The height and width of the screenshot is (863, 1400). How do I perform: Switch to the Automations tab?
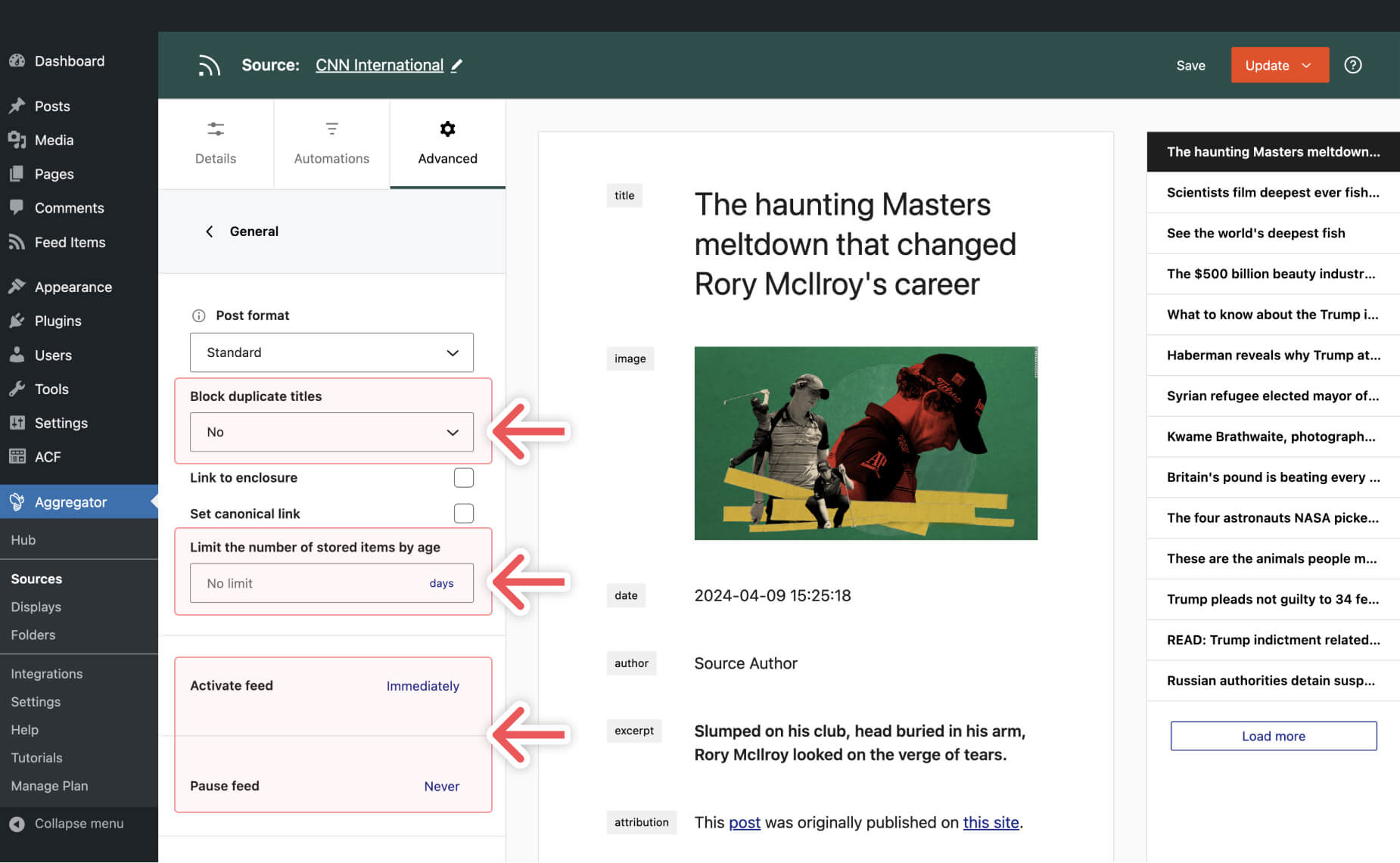[x=331, y=144]
